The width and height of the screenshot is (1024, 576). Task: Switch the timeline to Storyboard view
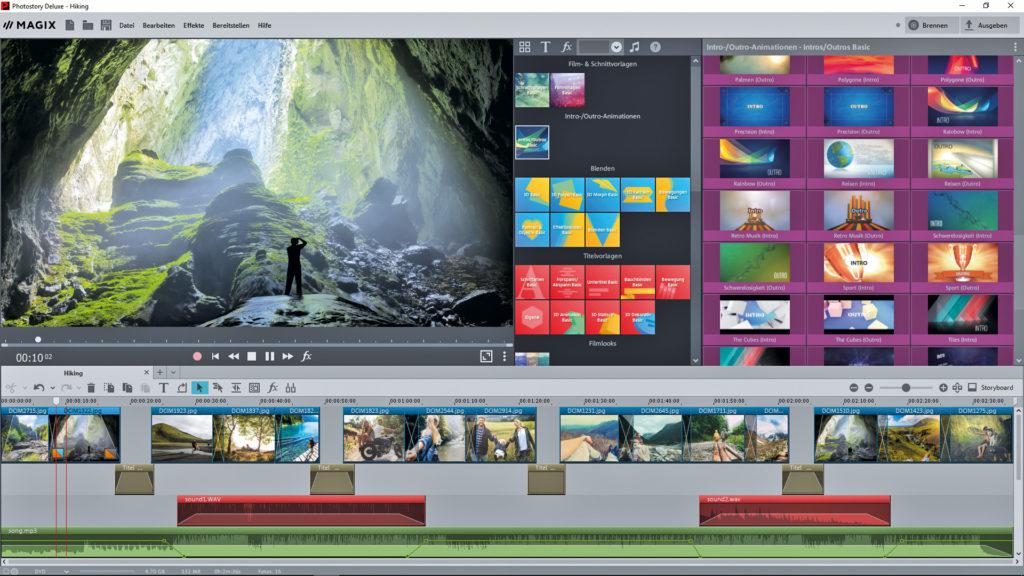tap(989, 387)
